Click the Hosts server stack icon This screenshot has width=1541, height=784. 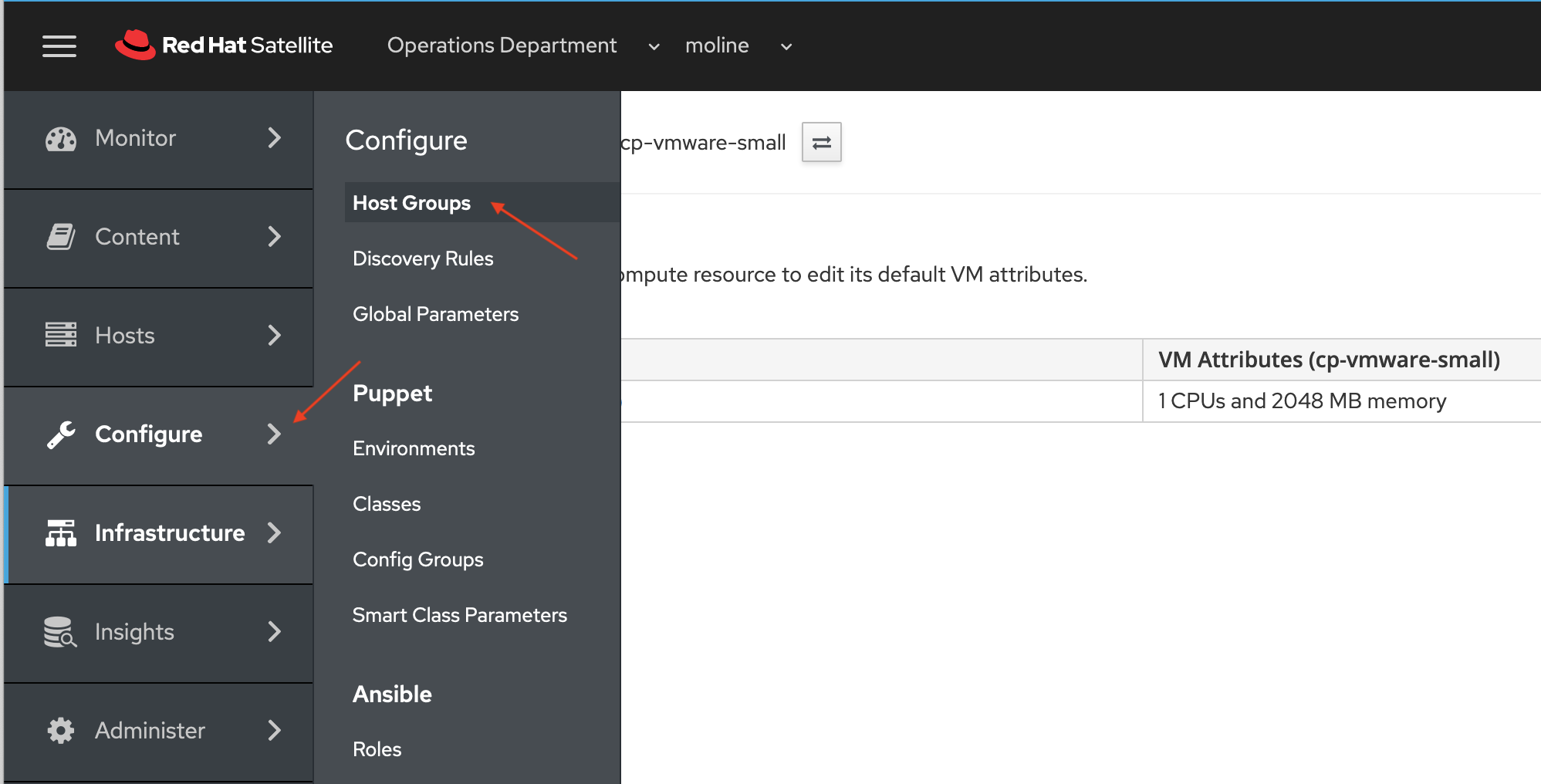click(x=60, y=336)
